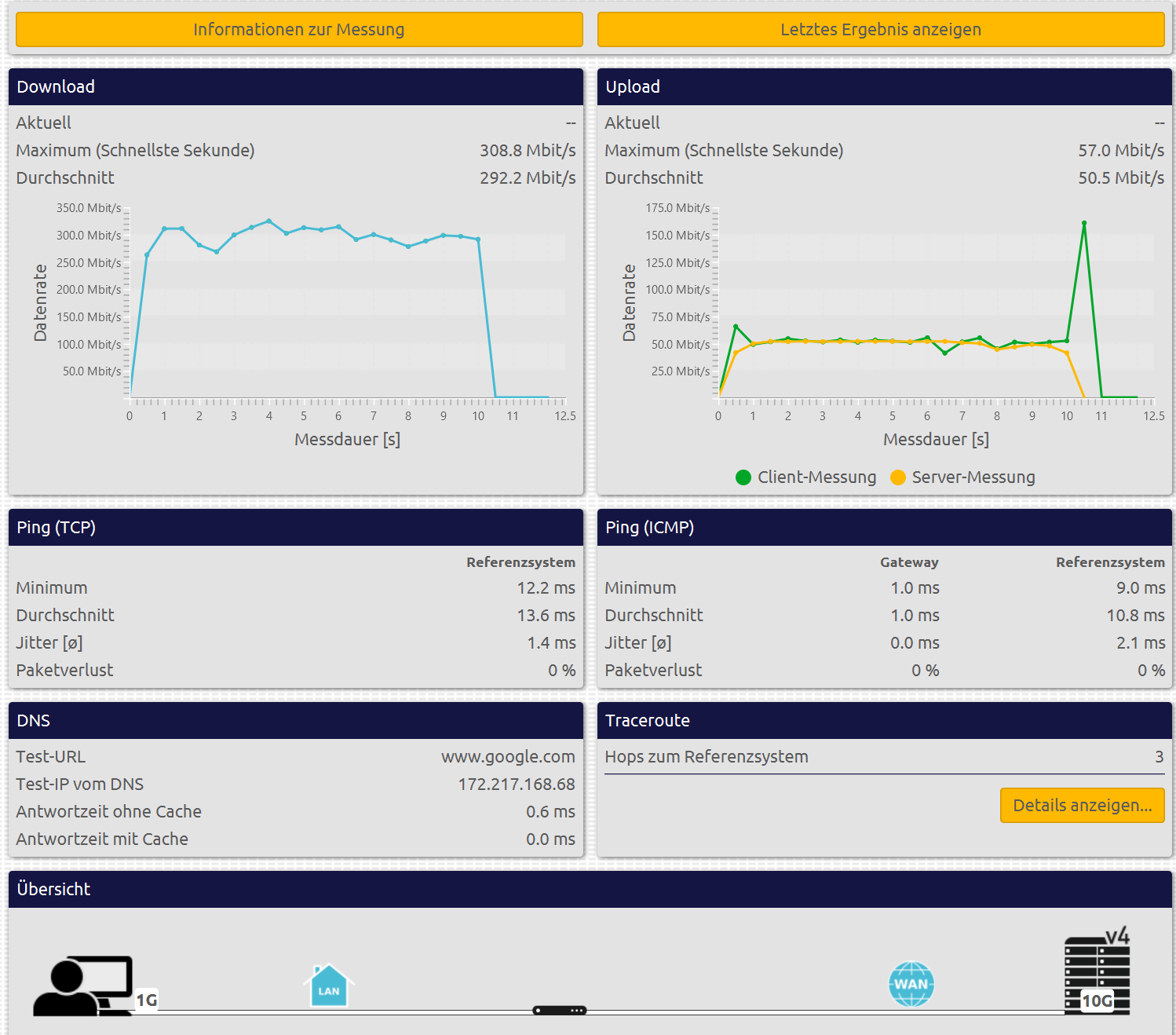Select upload maximum value 57.0 Mbit/s

pos(1121,151)
